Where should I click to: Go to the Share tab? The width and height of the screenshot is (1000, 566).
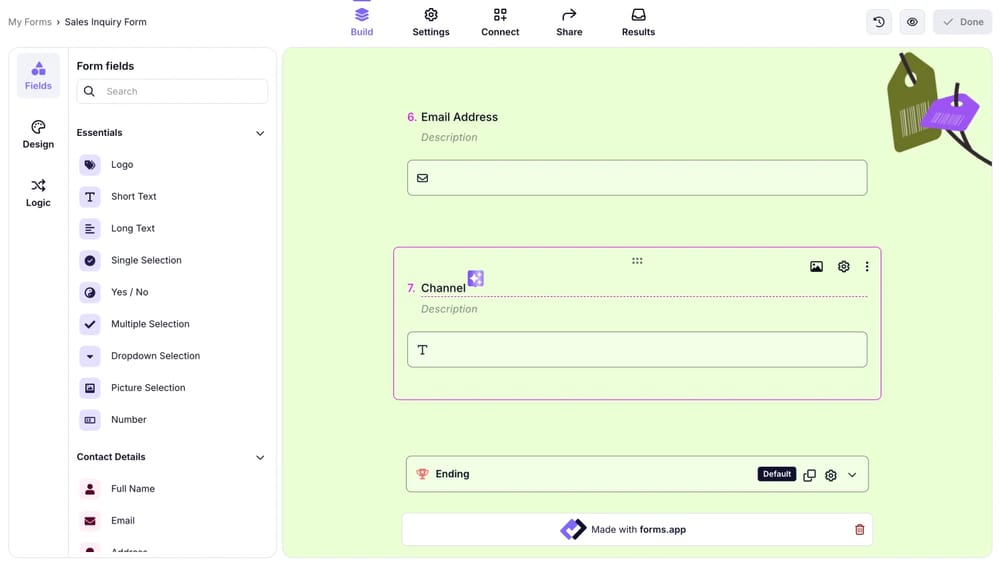tap(569, 22)
